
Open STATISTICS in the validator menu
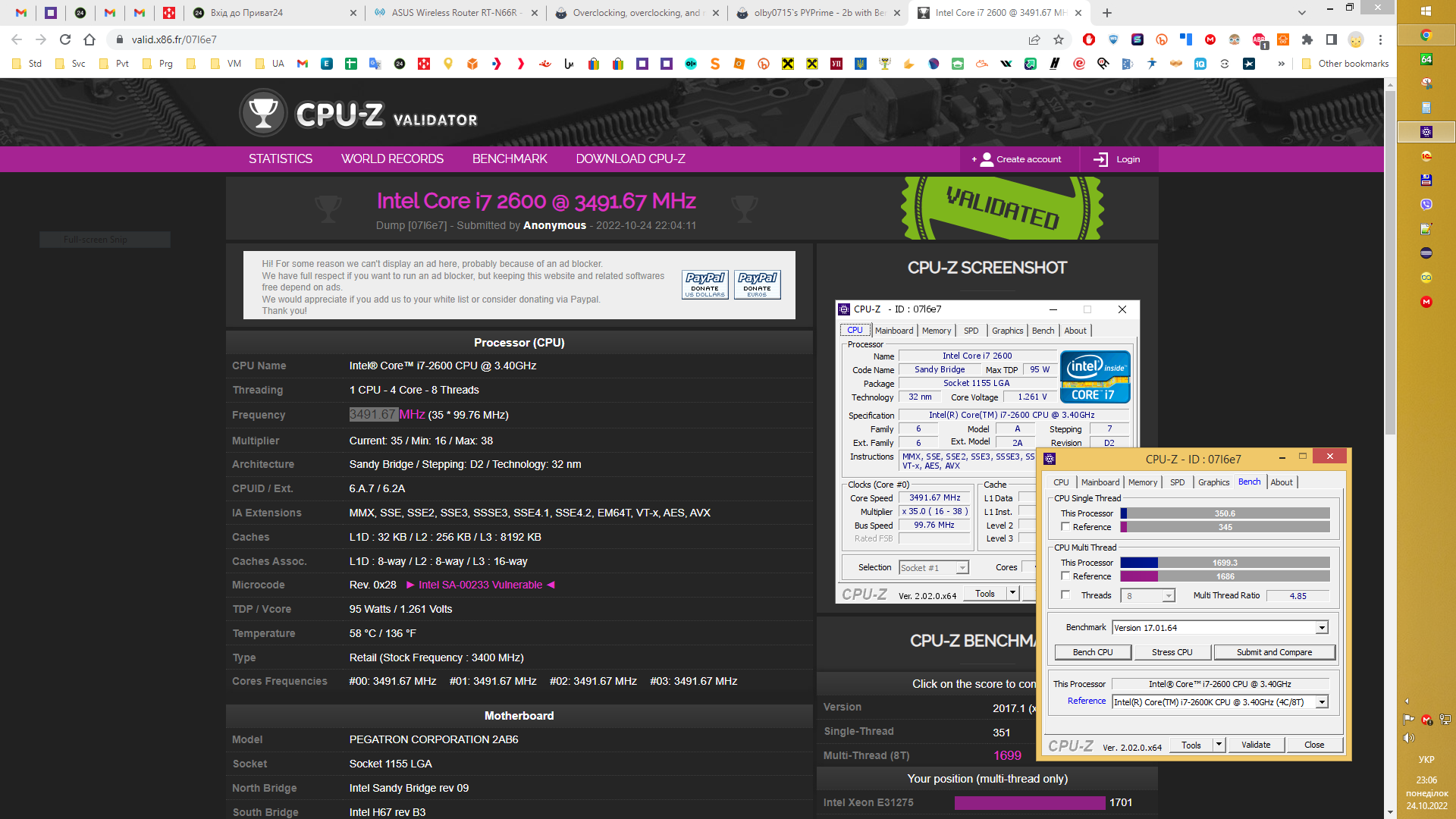coord(281,159)
